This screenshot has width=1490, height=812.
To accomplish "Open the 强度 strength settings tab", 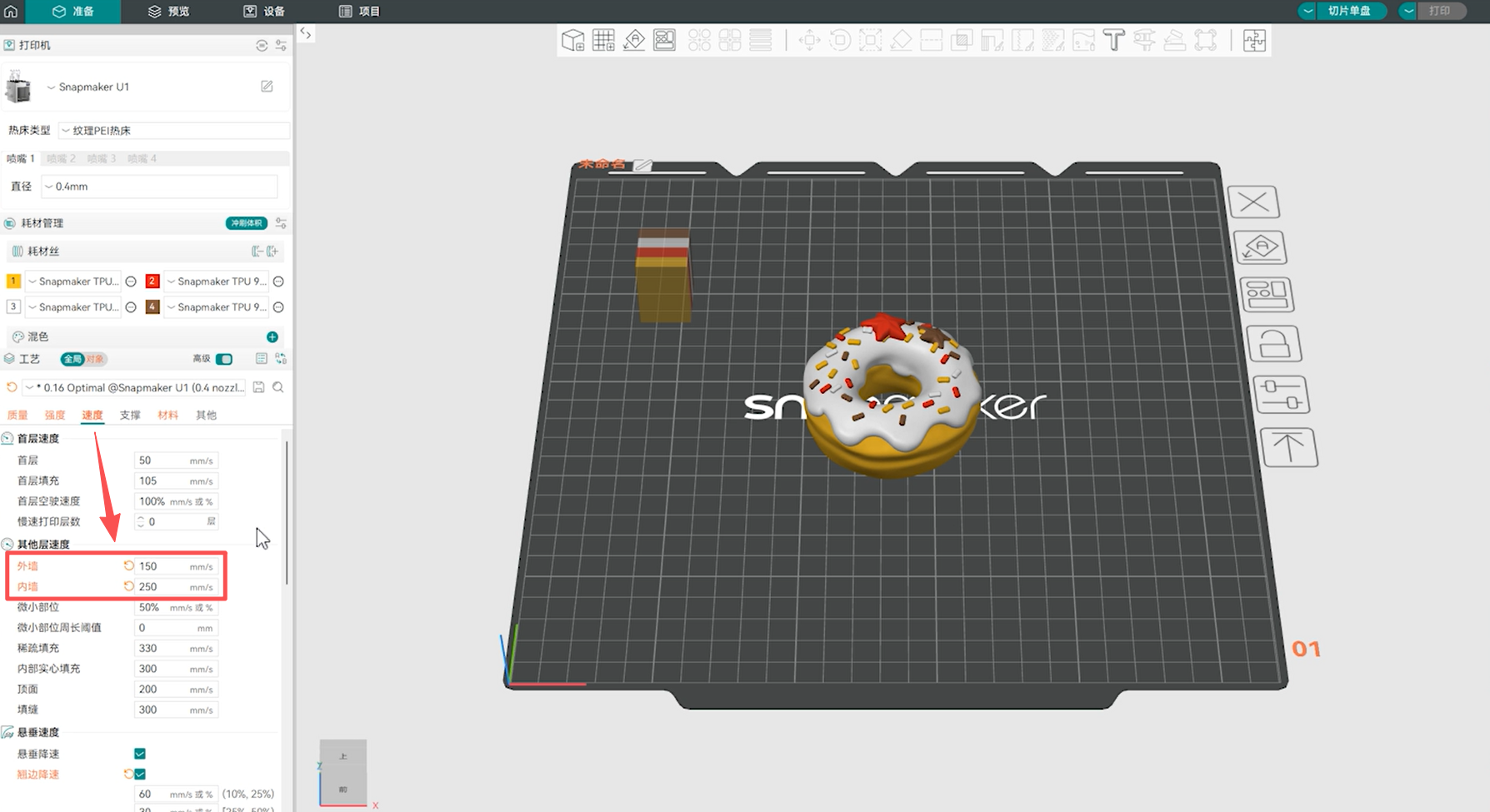I will 55,415.
